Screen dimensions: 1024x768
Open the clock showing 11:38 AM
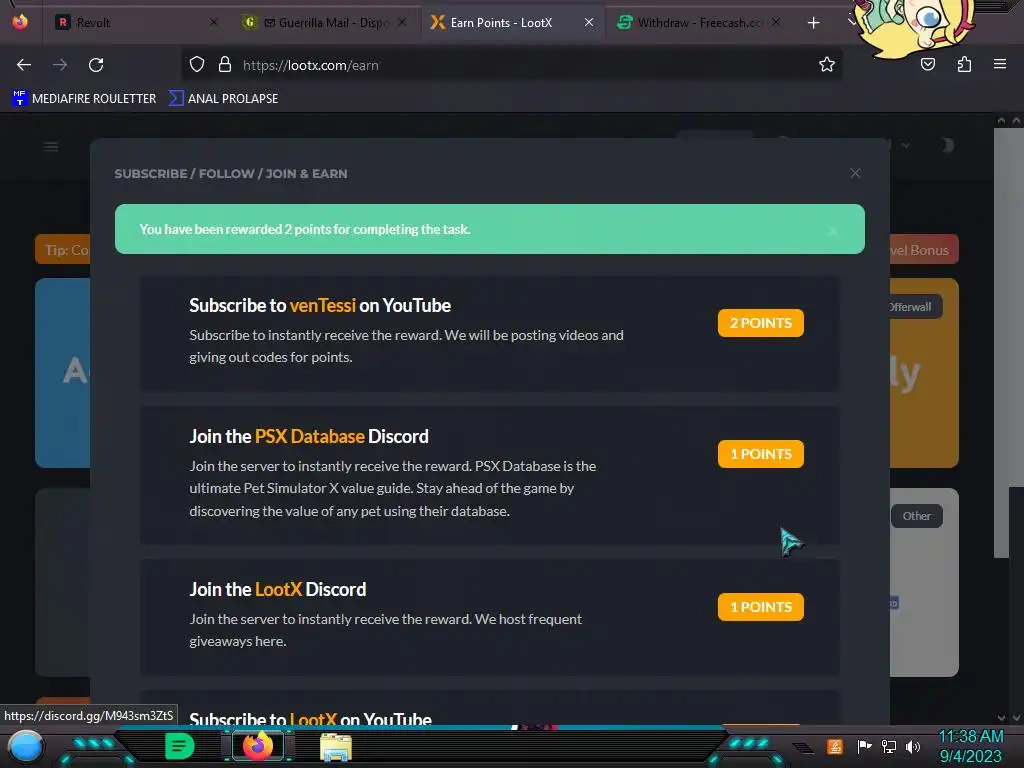coord(970,746)
